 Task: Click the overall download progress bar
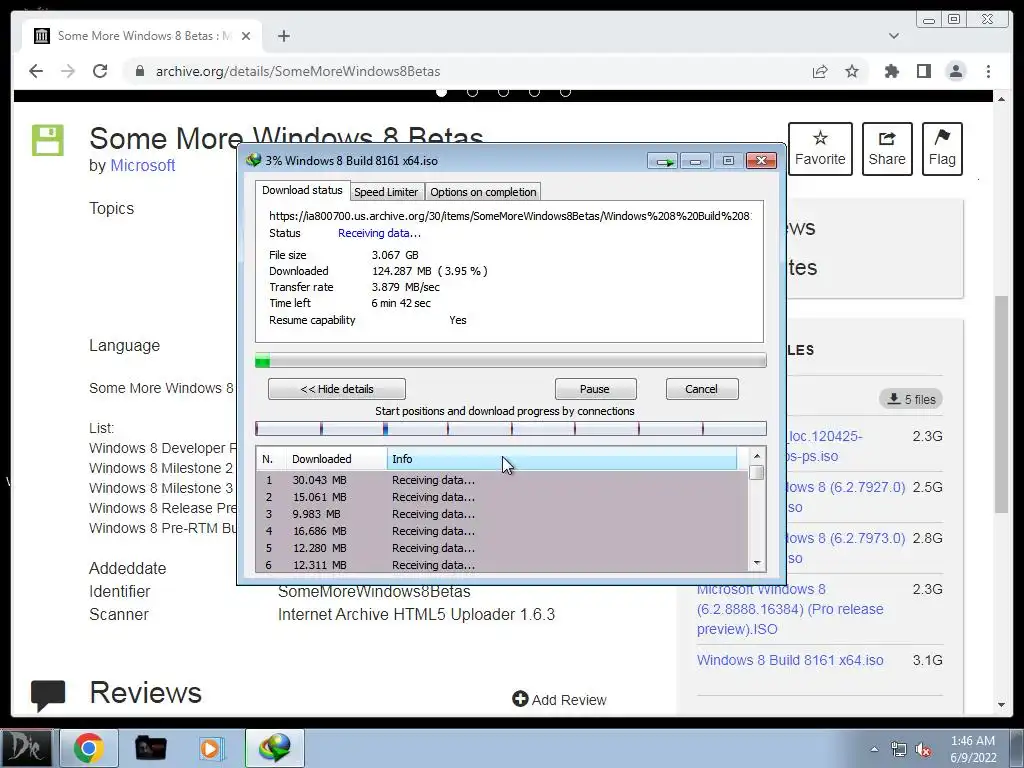click(511, 360)
